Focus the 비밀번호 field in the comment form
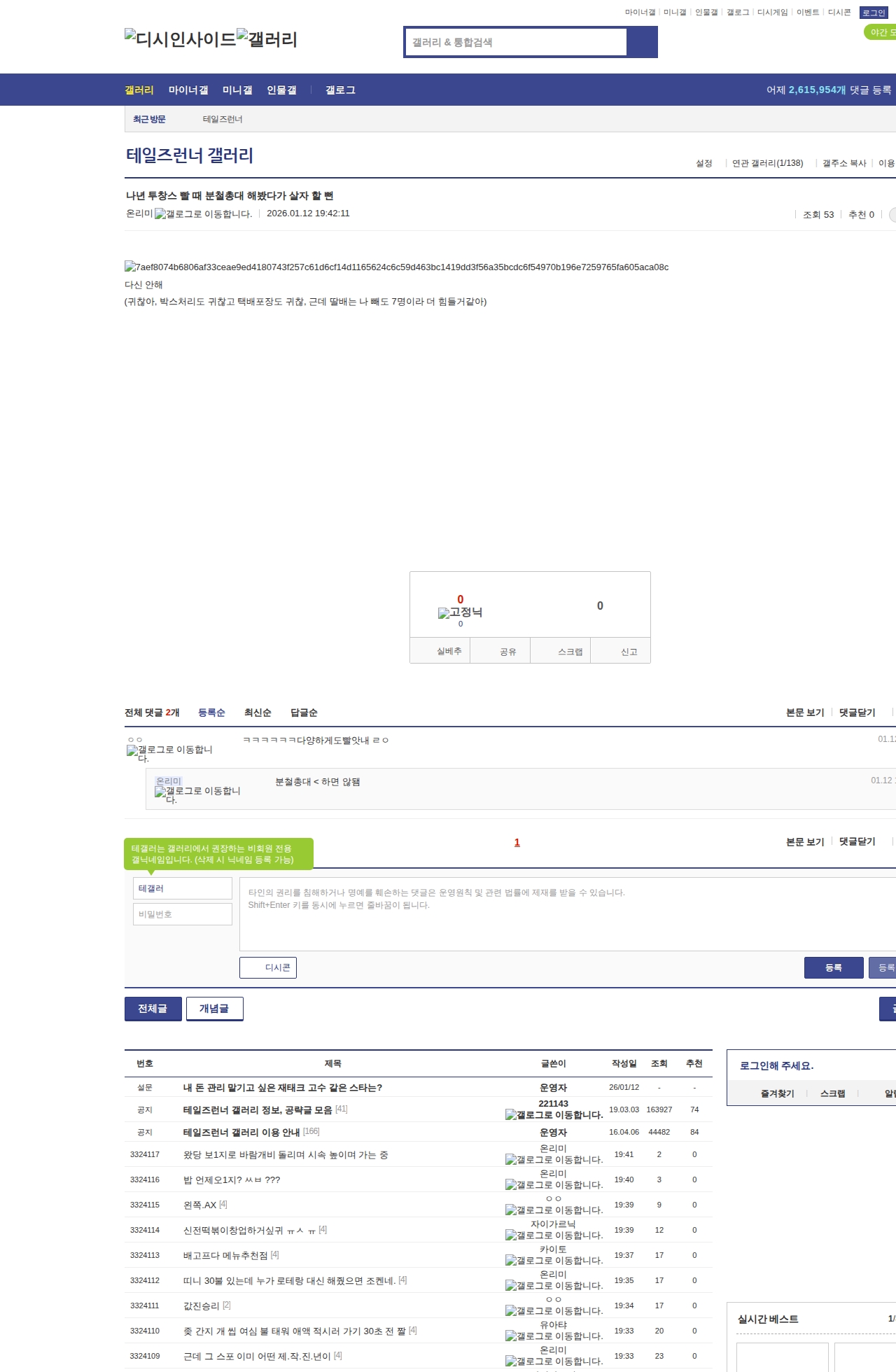 point(183,914)
